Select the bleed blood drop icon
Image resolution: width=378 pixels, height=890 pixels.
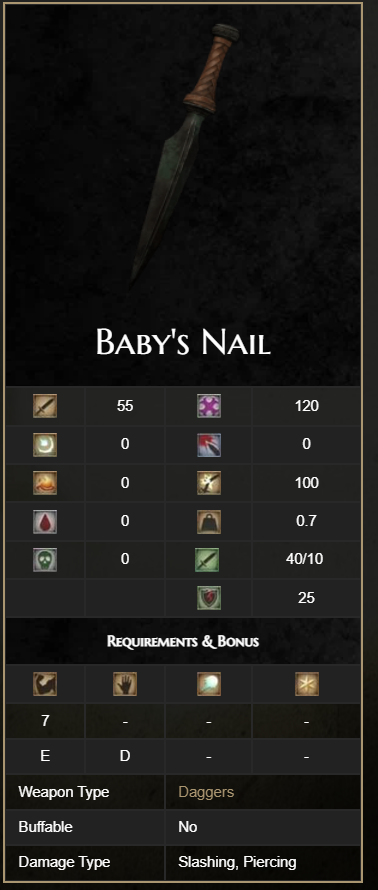(x=45, y=521)
